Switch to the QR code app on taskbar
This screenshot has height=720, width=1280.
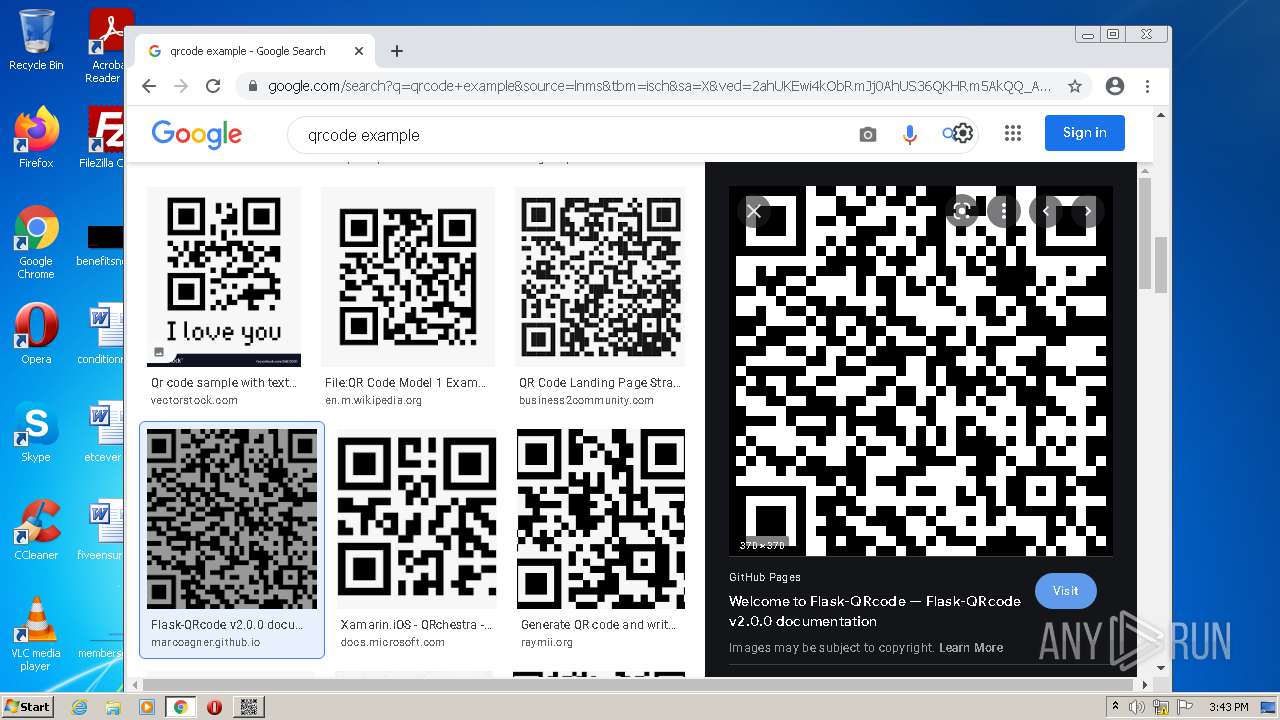(x=249, y=707)
